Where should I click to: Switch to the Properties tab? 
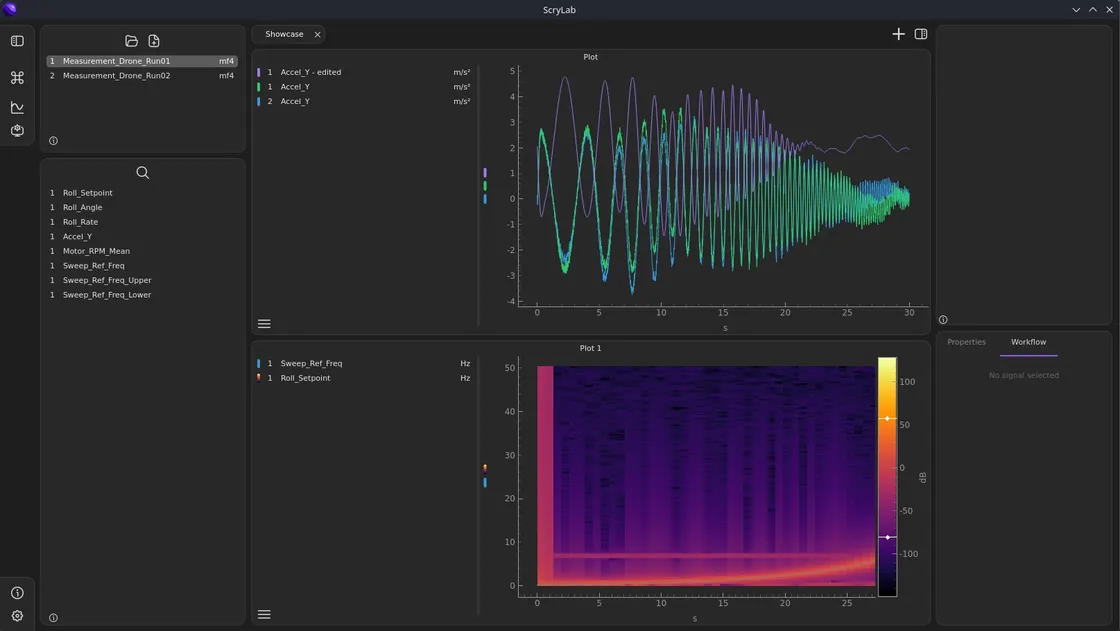[966, 342]
